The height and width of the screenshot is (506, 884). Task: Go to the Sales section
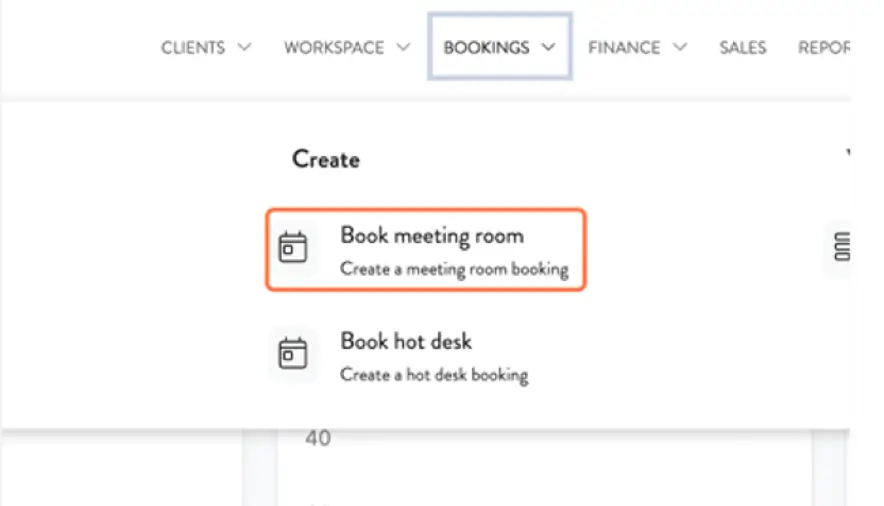click(x=742, y=47)
